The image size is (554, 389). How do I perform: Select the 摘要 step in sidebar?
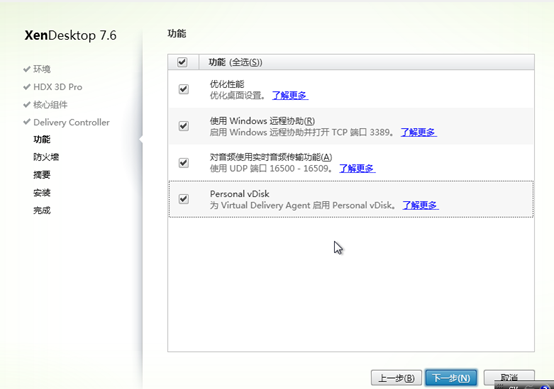coord(42,175)
